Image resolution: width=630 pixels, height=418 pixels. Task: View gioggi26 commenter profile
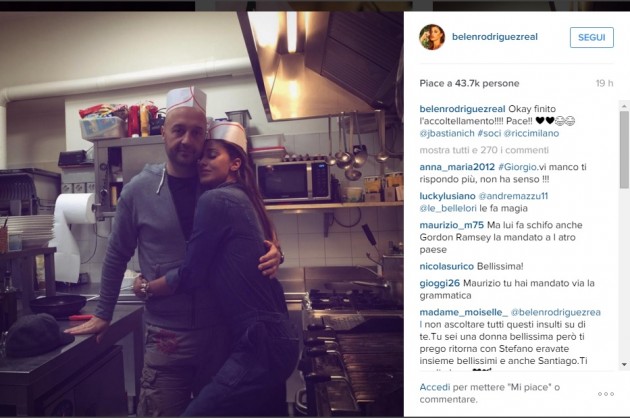coord(440,283)
